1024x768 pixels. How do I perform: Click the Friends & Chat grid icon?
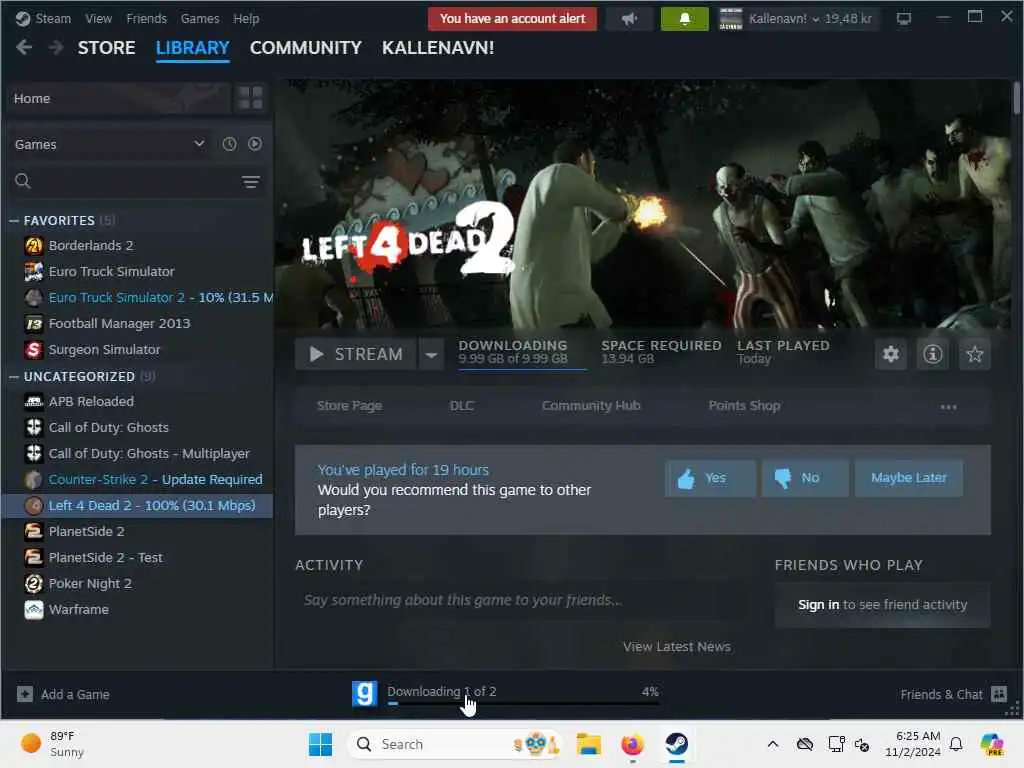[x=999, y=694]
